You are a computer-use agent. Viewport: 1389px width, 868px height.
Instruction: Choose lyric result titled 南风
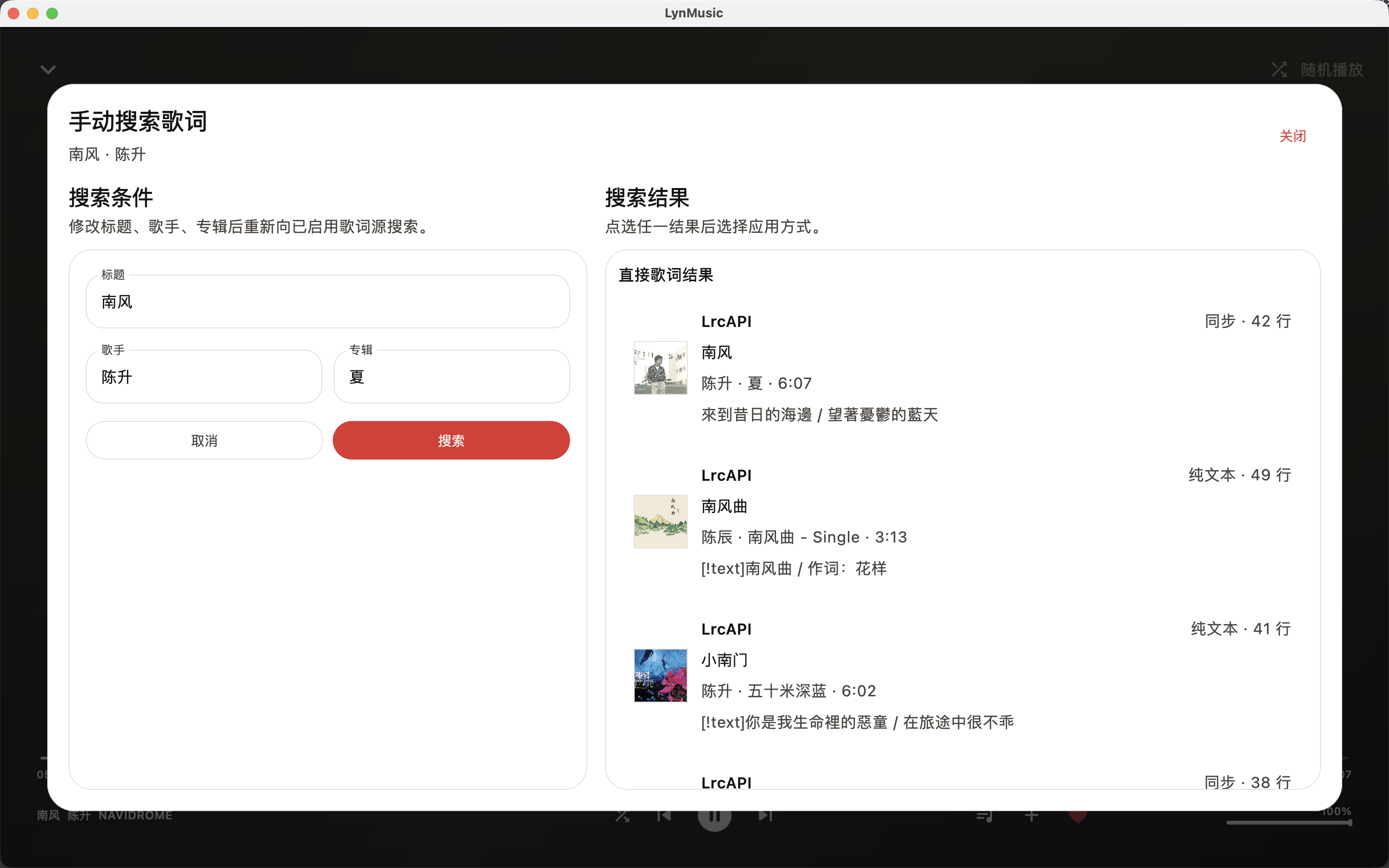point(716,353)
